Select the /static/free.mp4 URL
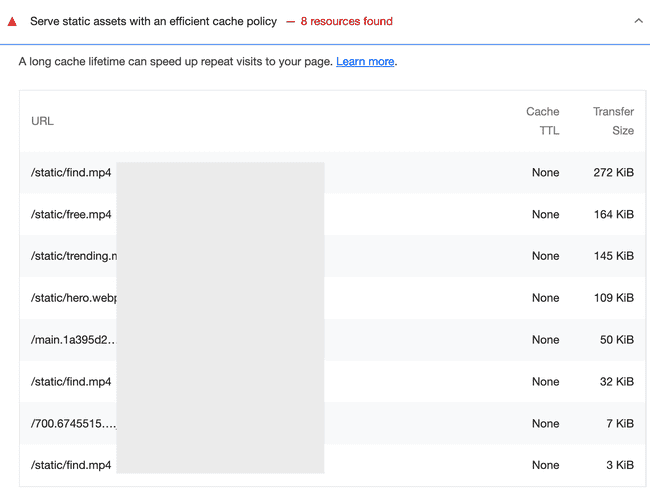Screen dimensions: 650x504 [71, 215]
